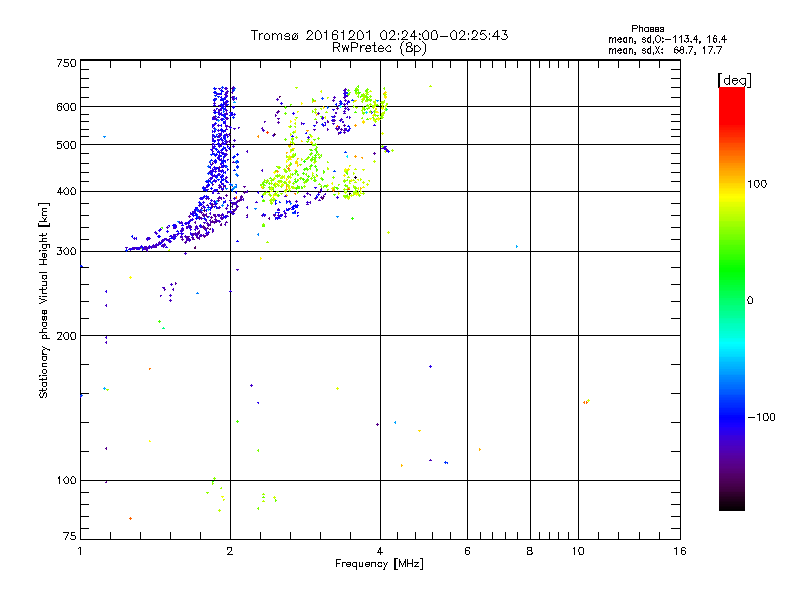The image size is (800, 600).
Task: Click the y-axis tick label '300'
Action: pyautogui.click(x=66, y=252)
